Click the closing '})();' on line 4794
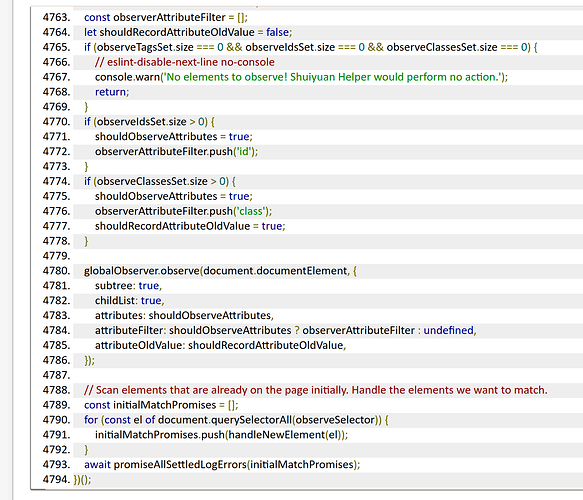This screenshot has height=500, width=583. pyautogui.click(x=82, y=479)
